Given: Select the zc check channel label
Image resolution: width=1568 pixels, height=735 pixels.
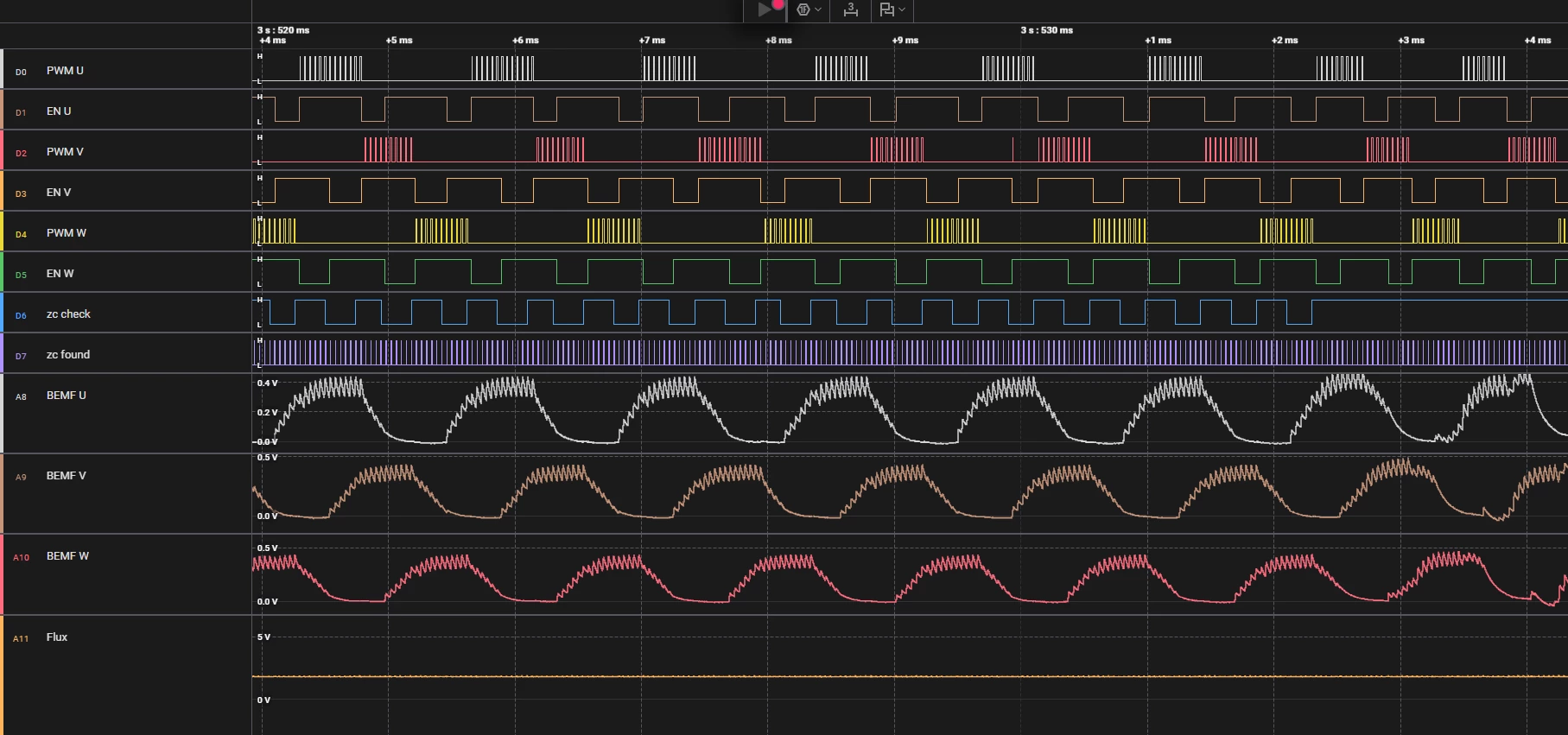Looking at the screenshot, I should tap(68, 314).
